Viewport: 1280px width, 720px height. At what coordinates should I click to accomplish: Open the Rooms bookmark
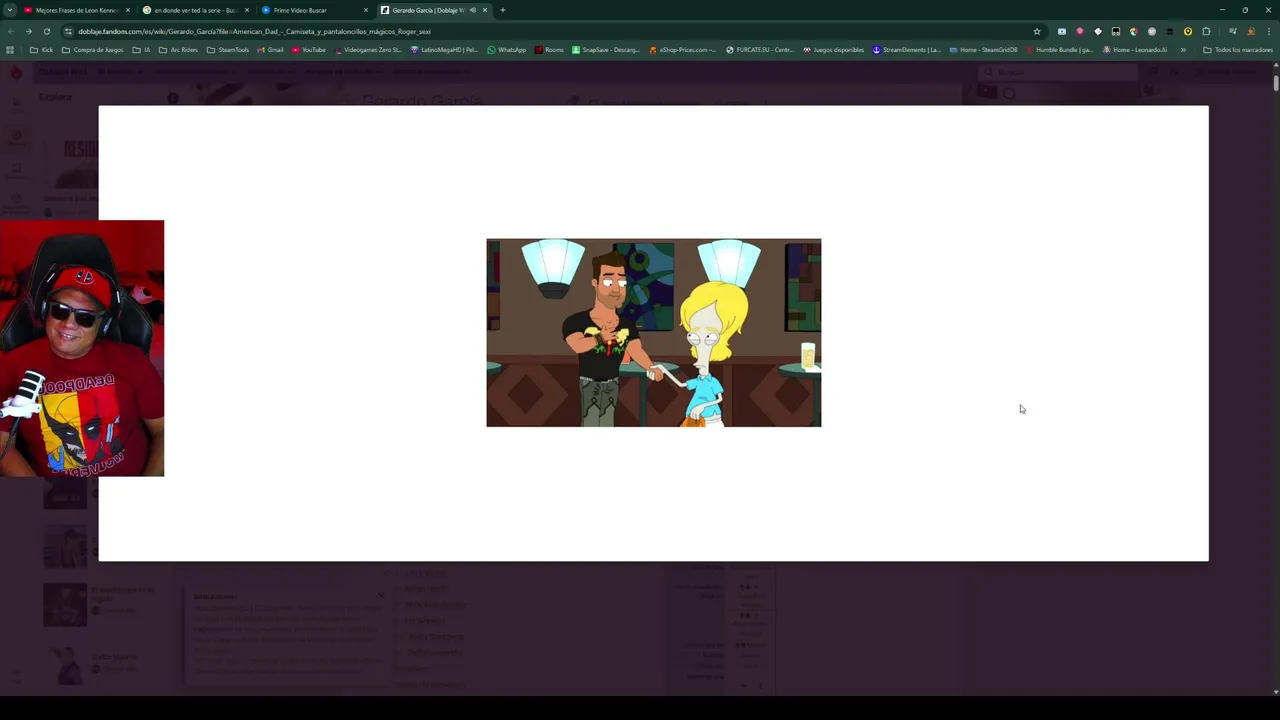pos(549,50)
